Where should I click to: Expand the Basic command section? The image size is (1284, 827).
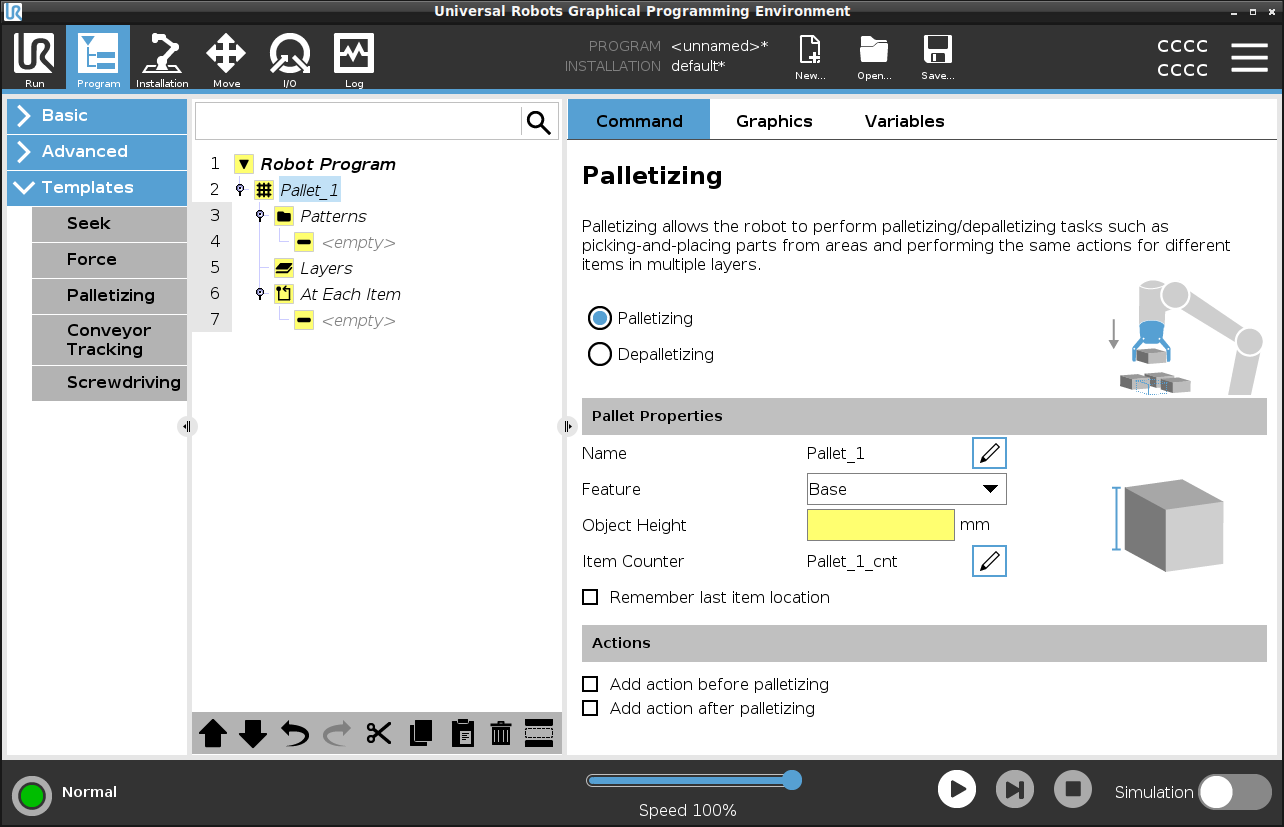tap(97, 116)
